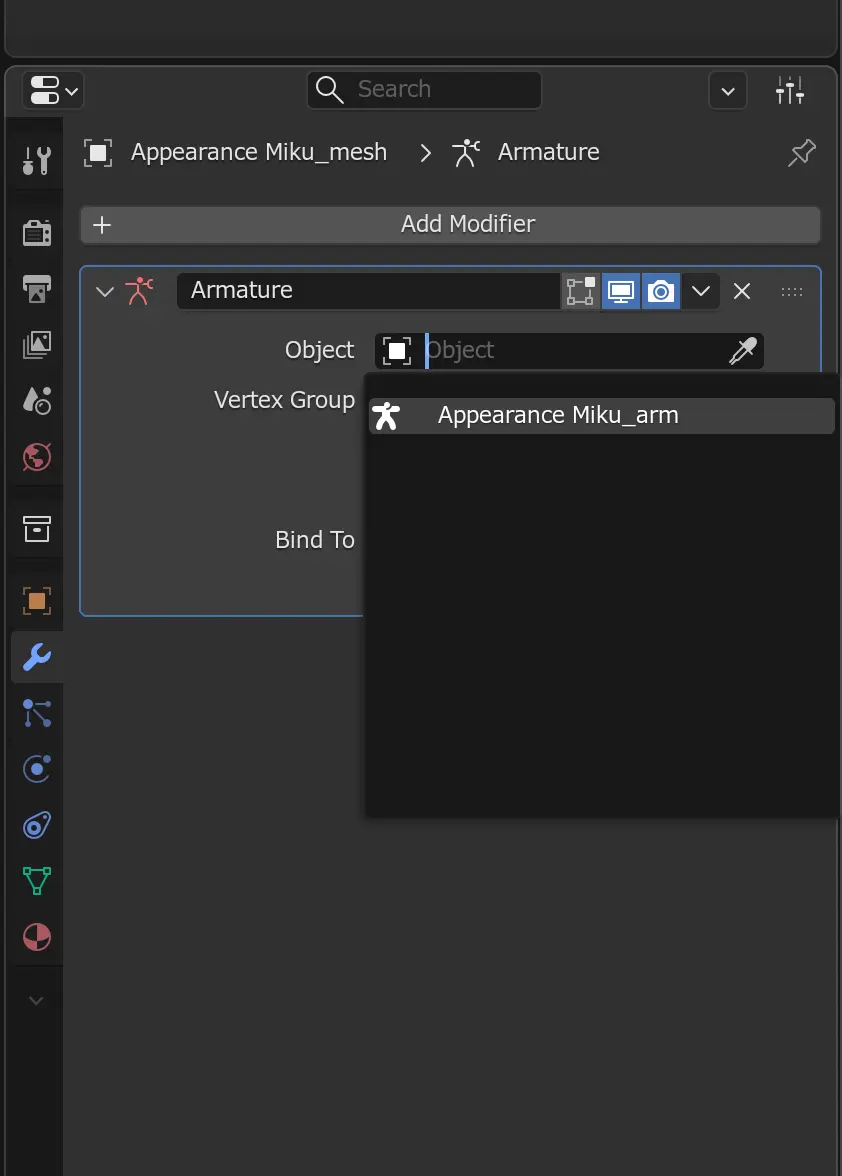Toggle Armature modifier render visibility
The height and width of the screenshot is (1176, 842).
(x=661, y=291)
